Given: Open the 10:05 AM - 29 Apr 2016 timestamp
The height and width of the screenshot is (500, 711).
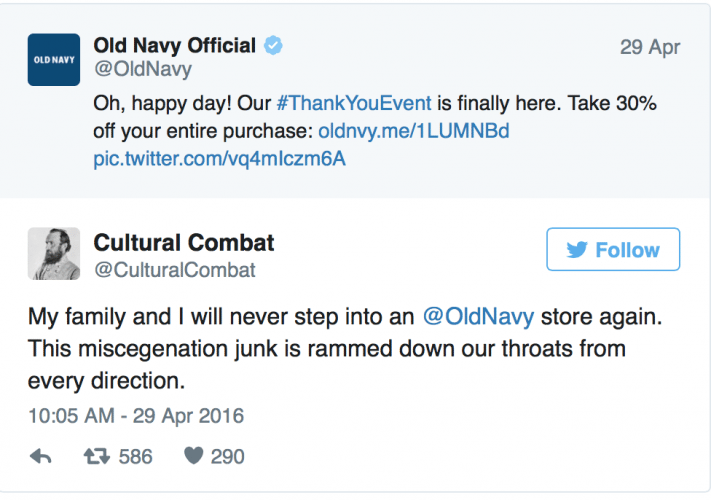Looking at the screenshot, I should point(136,415).
